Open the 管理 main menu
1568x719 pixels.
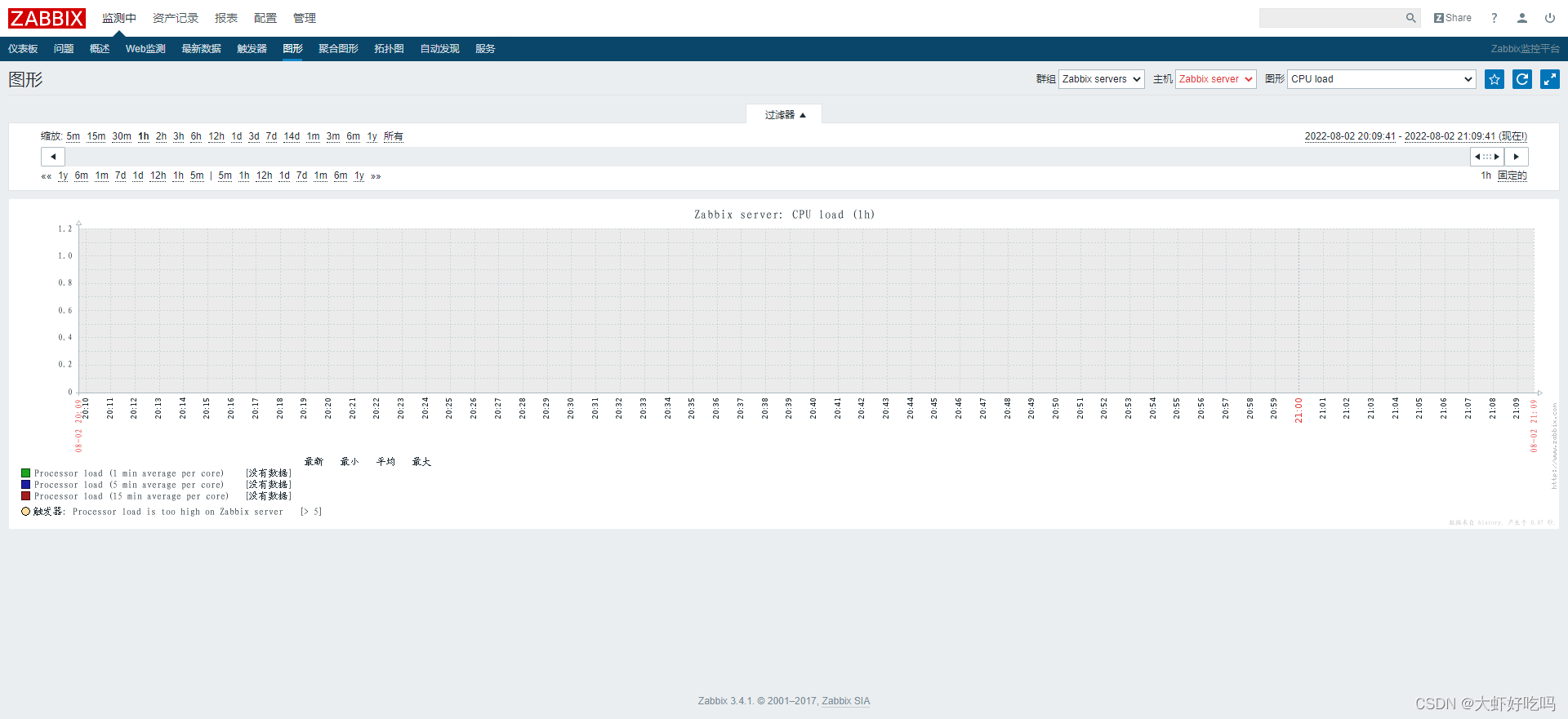pos(305,18)
